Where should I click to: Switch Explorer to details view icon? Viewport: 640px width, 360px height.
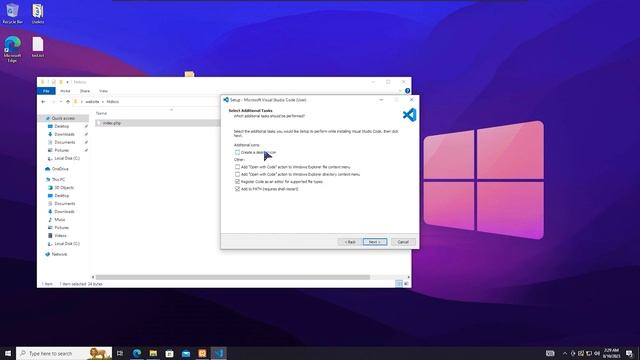pos(399,284)
